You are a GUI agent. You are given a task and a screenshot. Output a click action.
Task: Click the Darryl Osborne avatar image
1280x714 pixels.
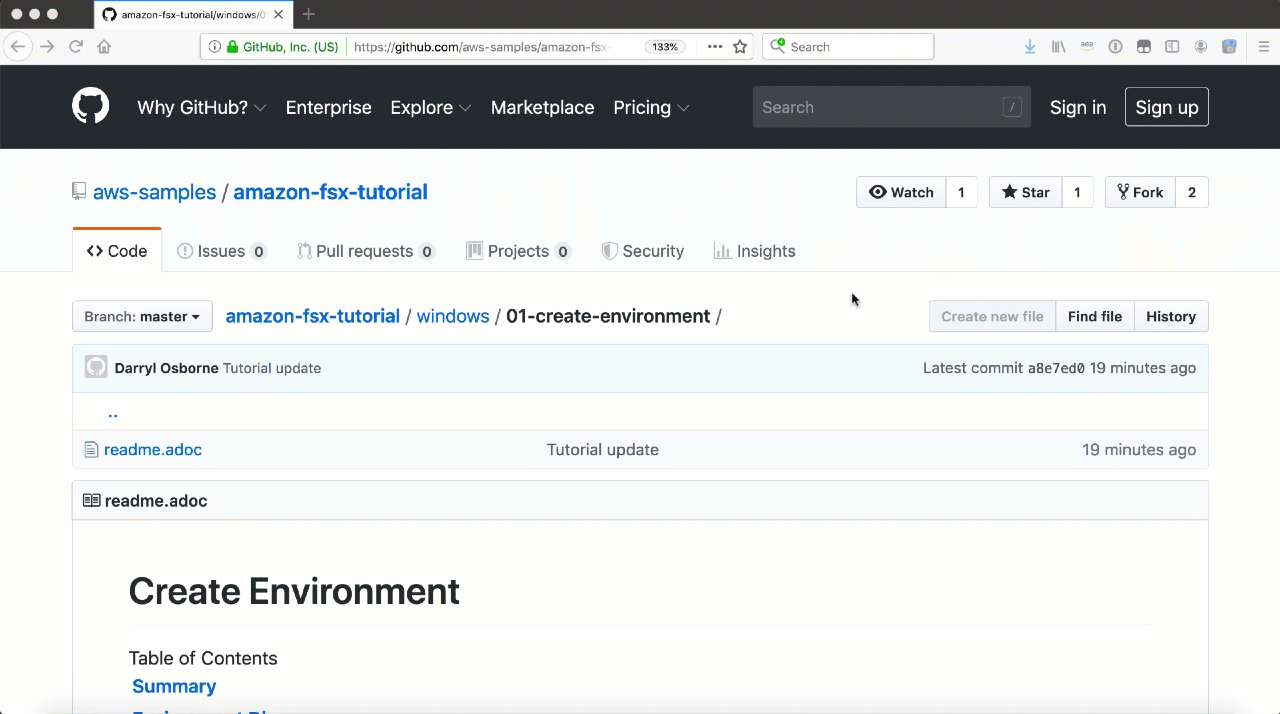tap(96, 367)
